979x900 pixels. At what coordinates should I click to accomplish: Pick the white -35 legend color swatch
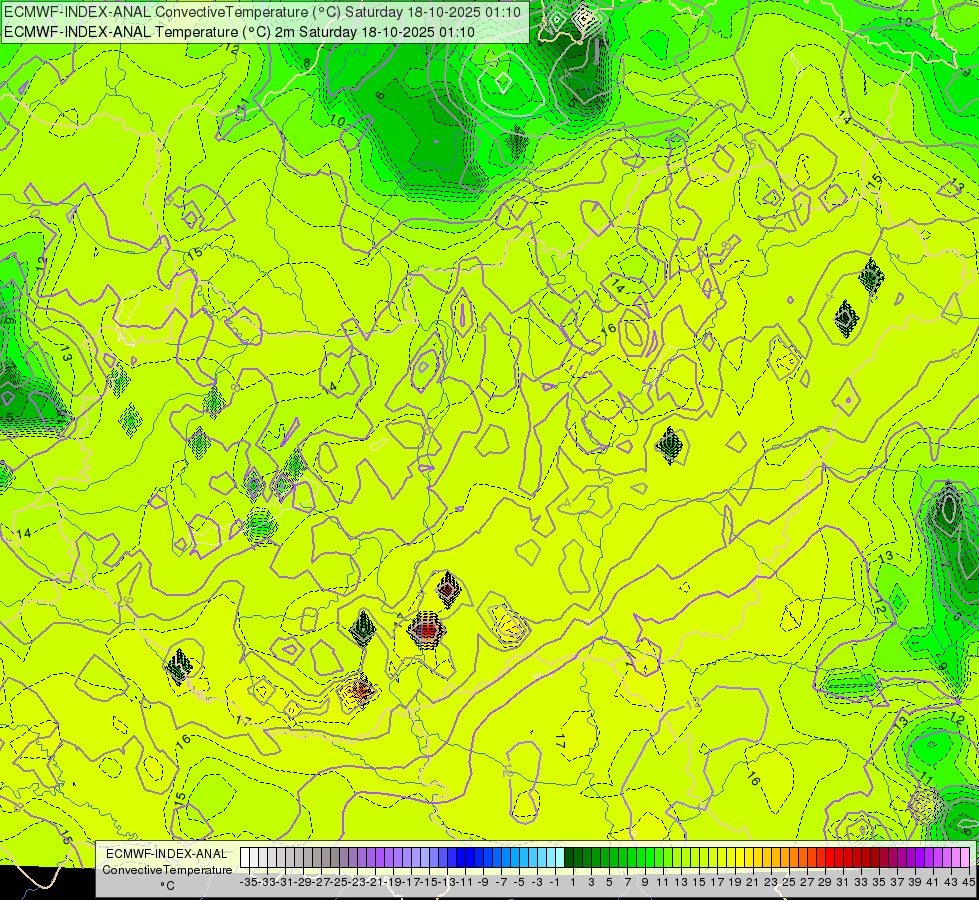[x=245, y=858]
